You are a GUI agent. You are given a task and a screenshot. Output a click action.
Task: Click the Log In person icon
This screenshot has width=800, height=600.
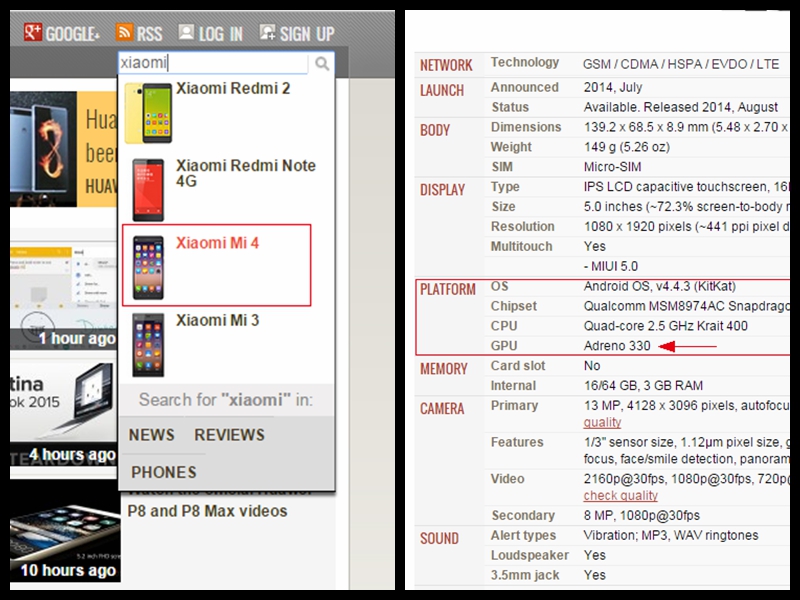pos(186,32)
